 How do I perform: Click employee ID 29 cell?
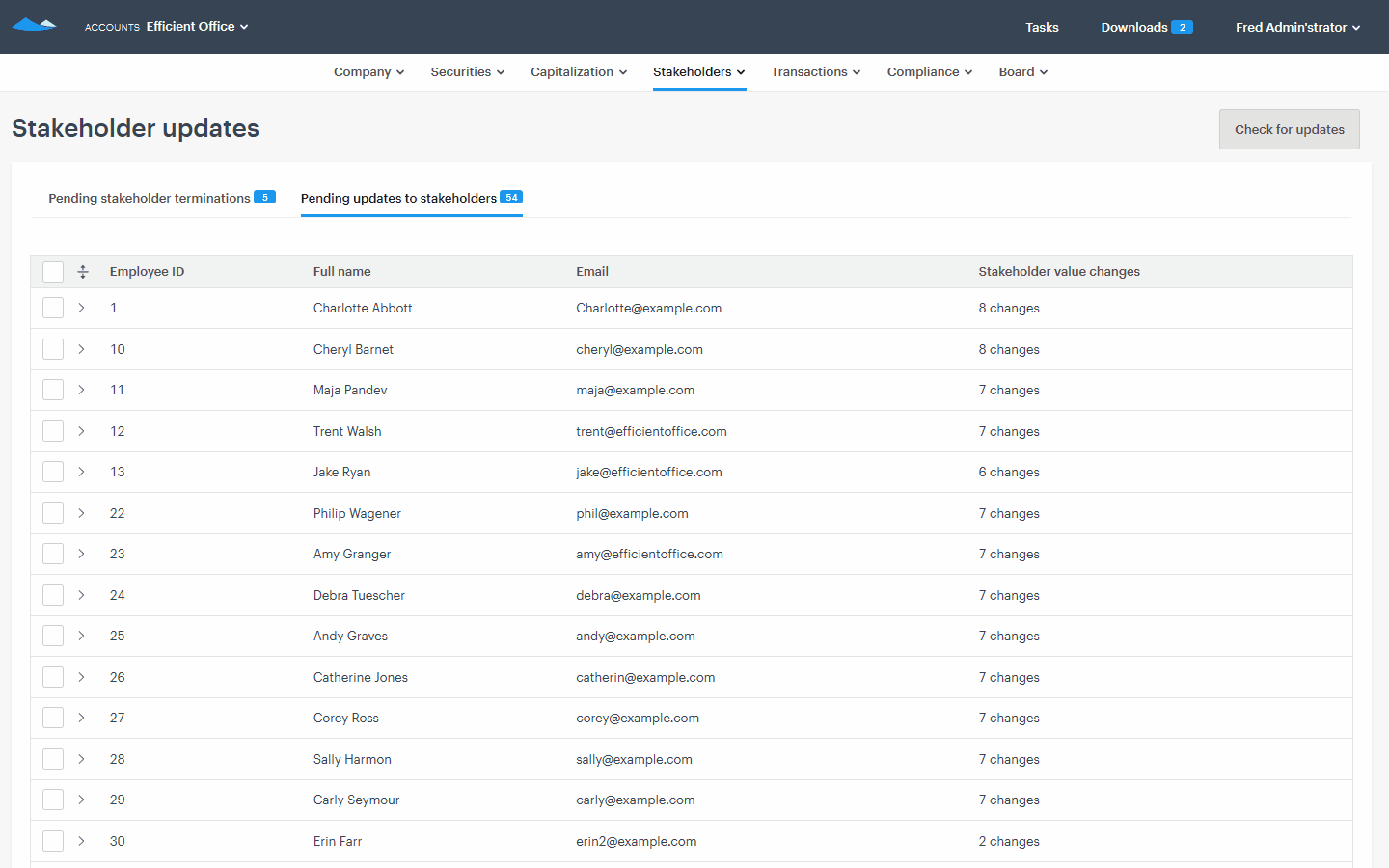point(118,800)
